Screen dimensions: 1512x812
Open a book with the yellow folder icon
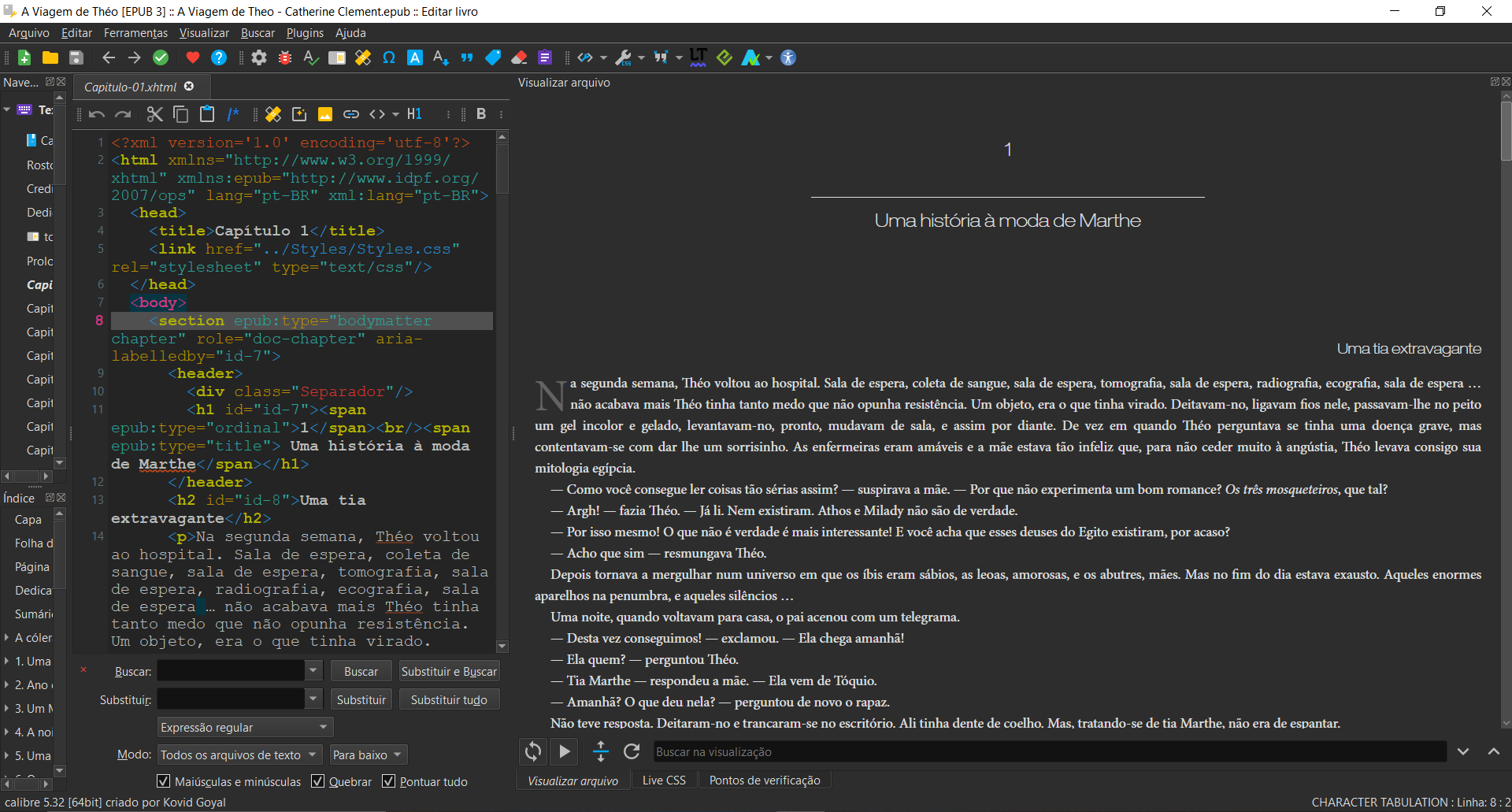[50, 57]
